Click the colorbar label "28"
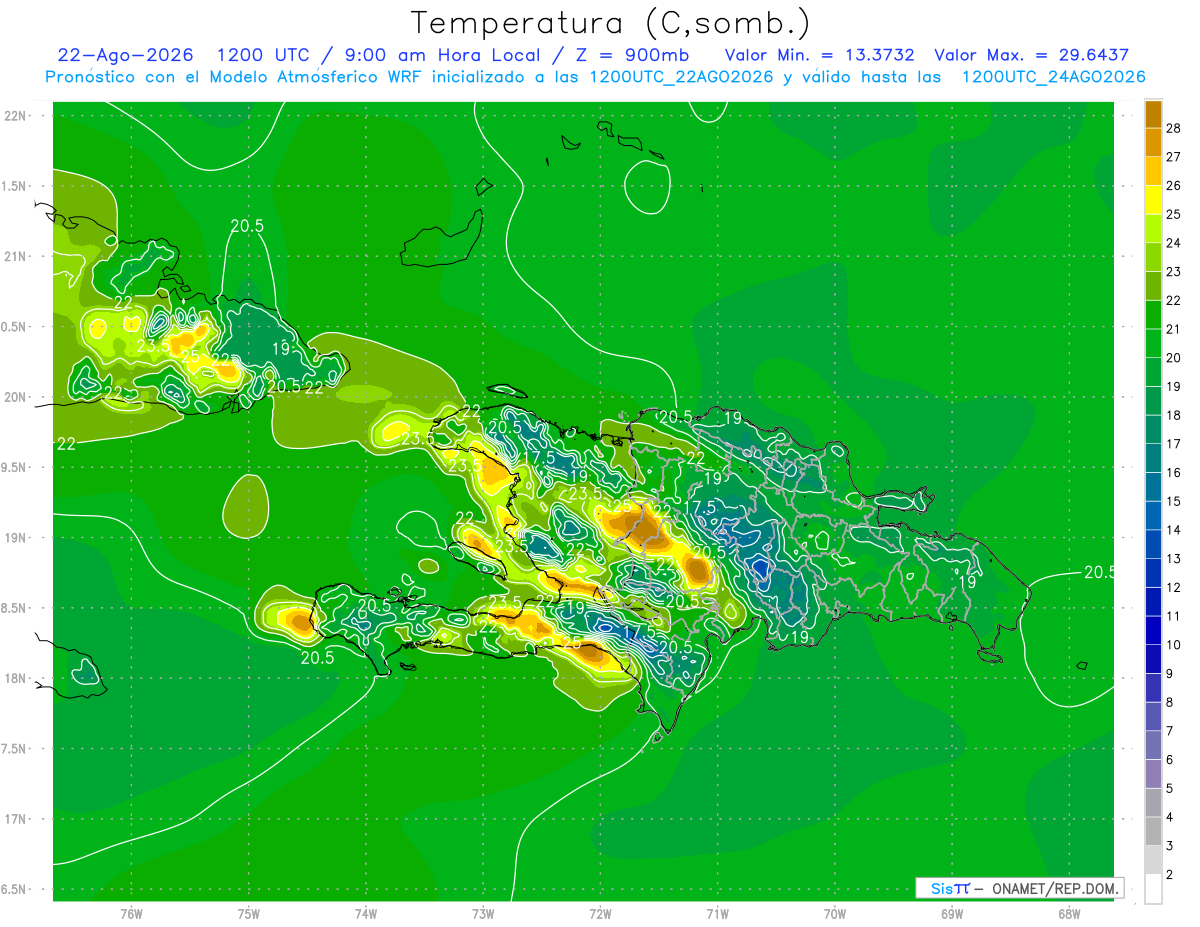1200x927 pixels. (x=1174, y=128)
